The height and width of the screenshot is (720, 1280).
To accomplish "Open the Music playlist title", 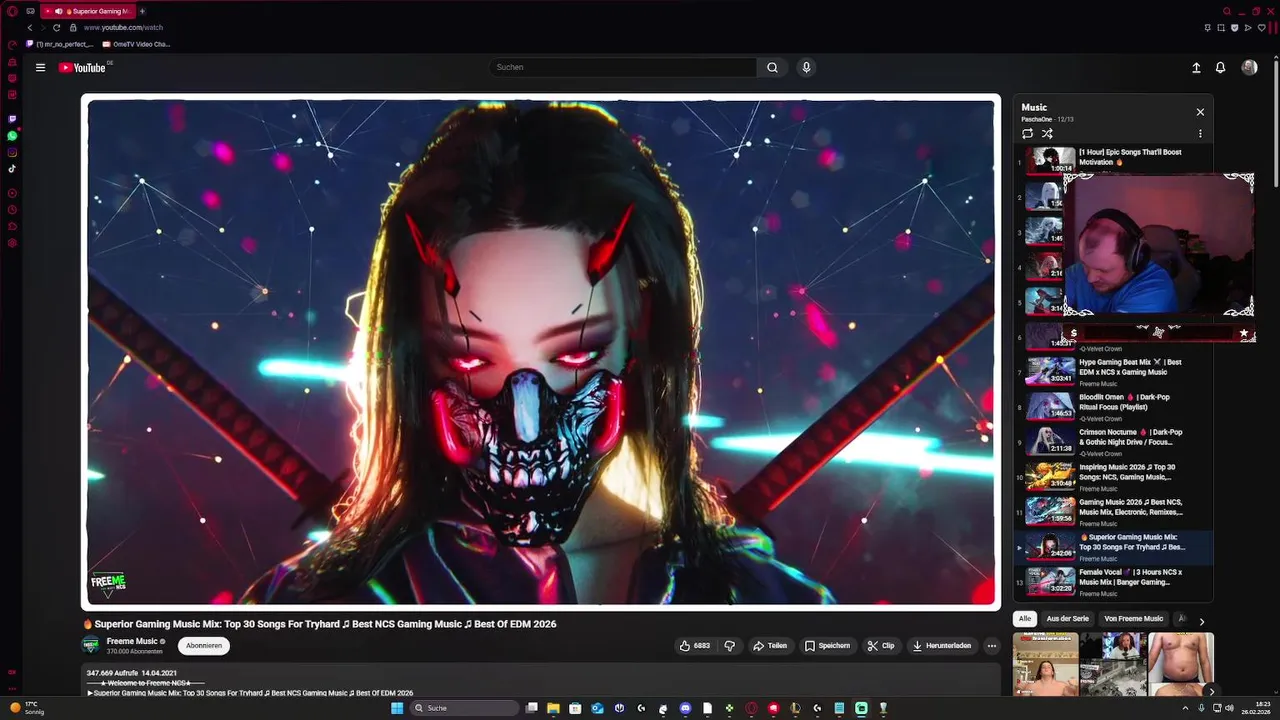I will pos(1034,107).
